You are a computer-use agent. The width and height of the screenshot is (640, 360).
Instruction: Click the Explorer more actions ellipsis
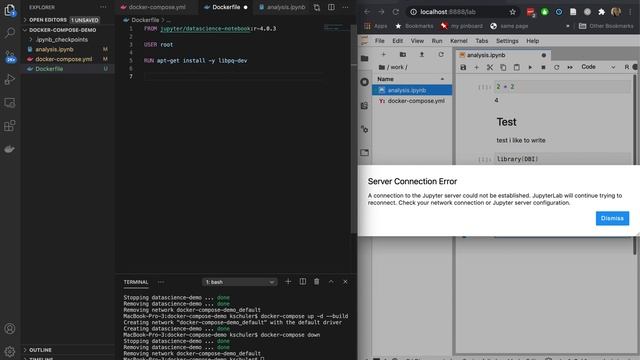click(103, 7)
